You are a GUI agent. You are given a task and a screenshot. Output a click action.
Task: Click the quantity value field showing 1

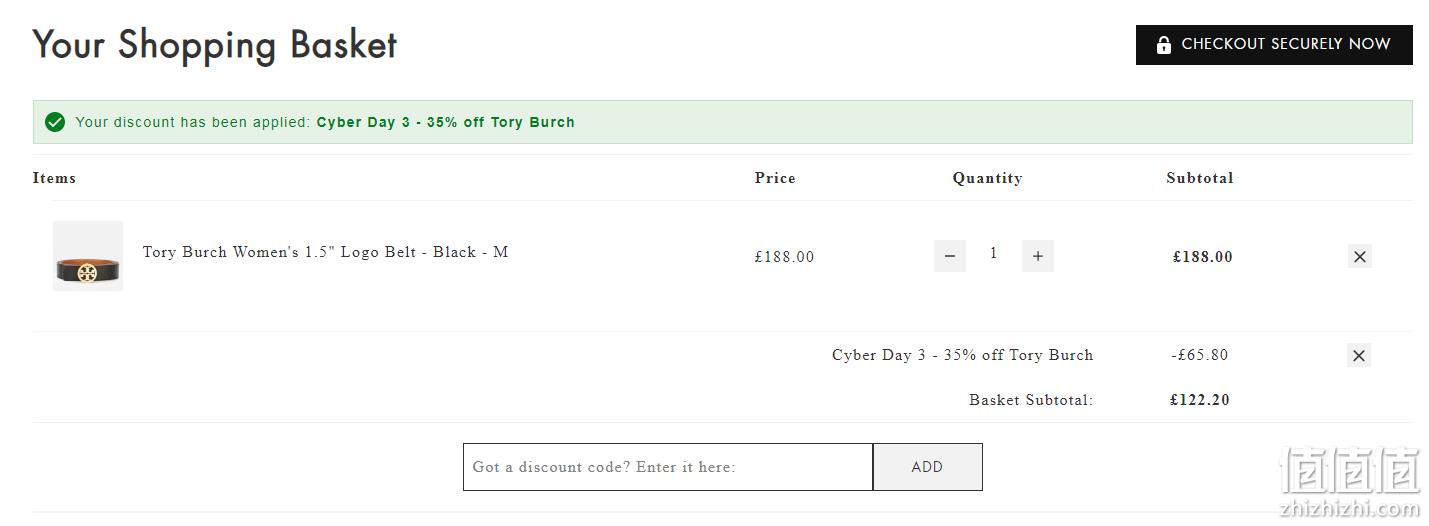[x=993, y=254]
